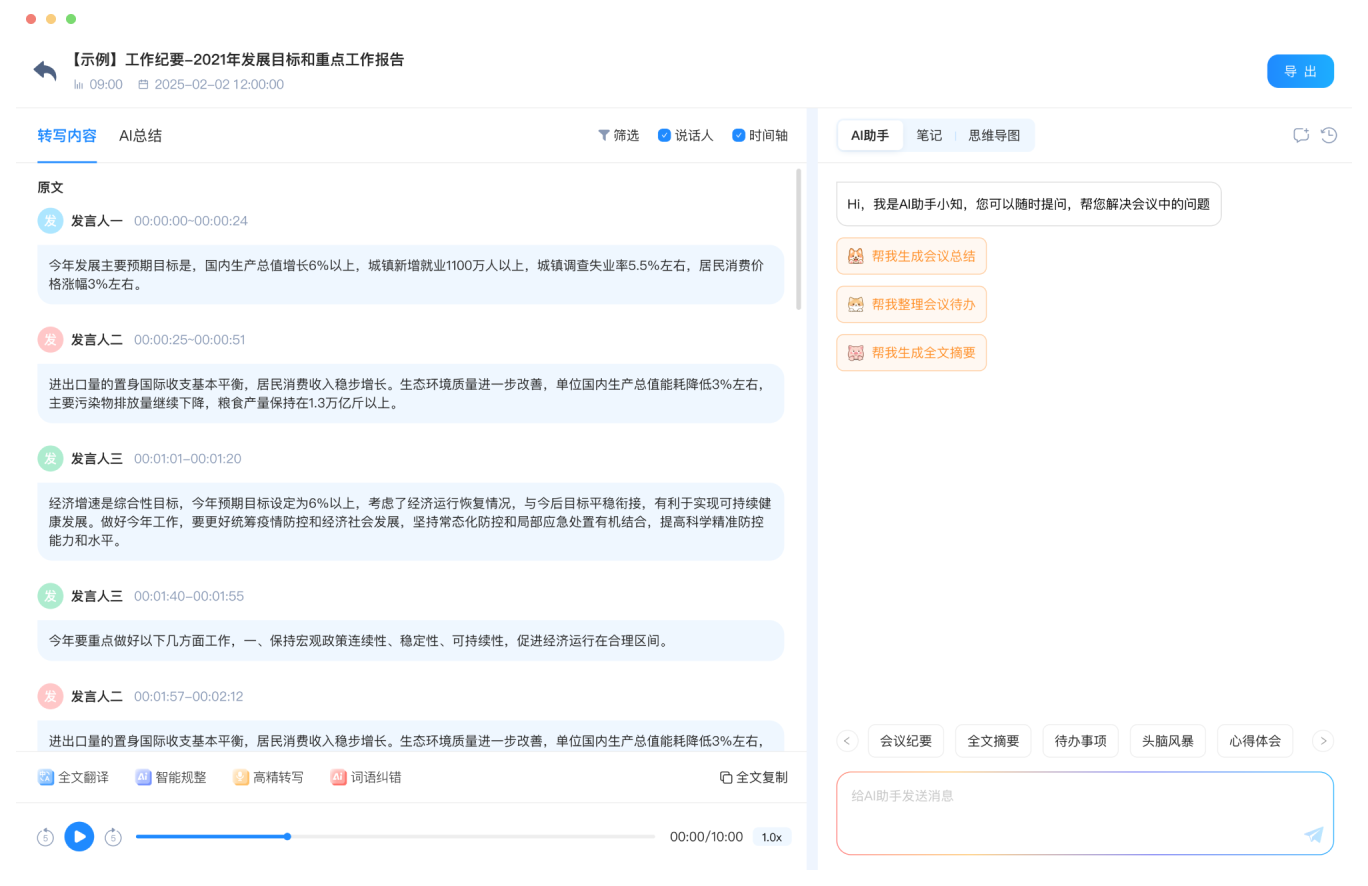Click the smart formatting icon (智能规整)
1368x886 pixels.
point(143,777)
